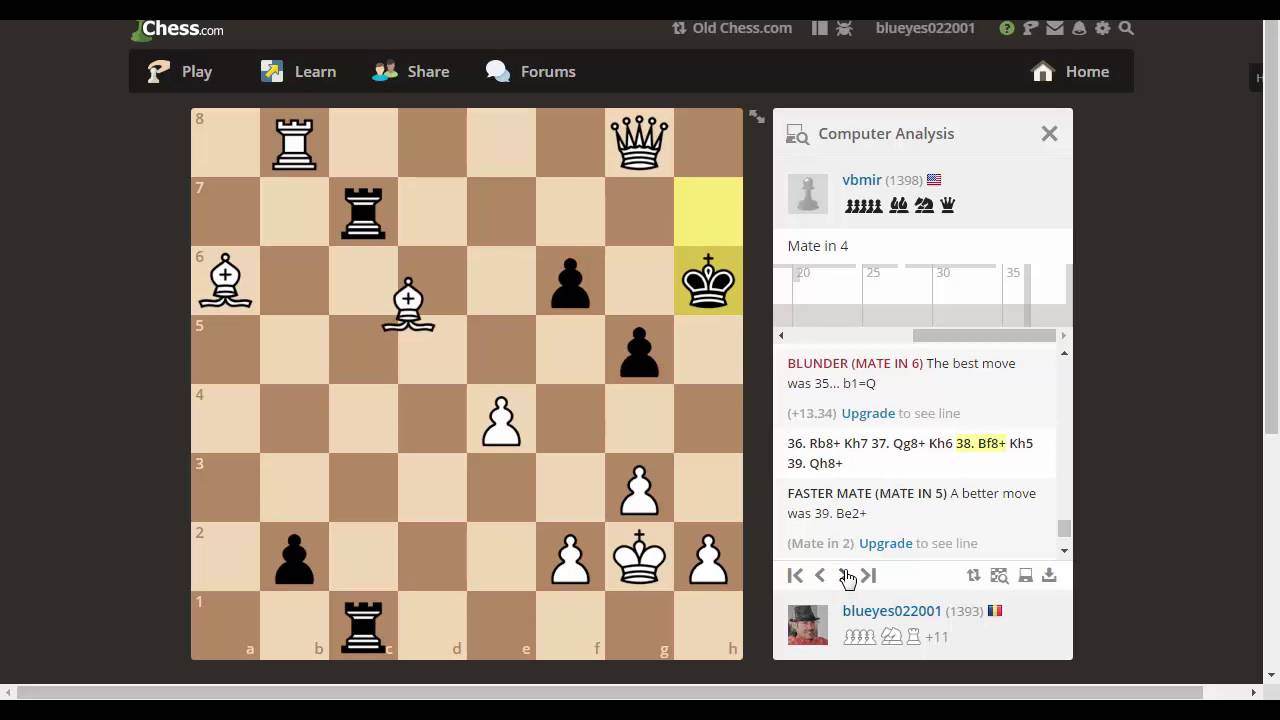Flip the board orientation icon

click(x=973, y=575)
